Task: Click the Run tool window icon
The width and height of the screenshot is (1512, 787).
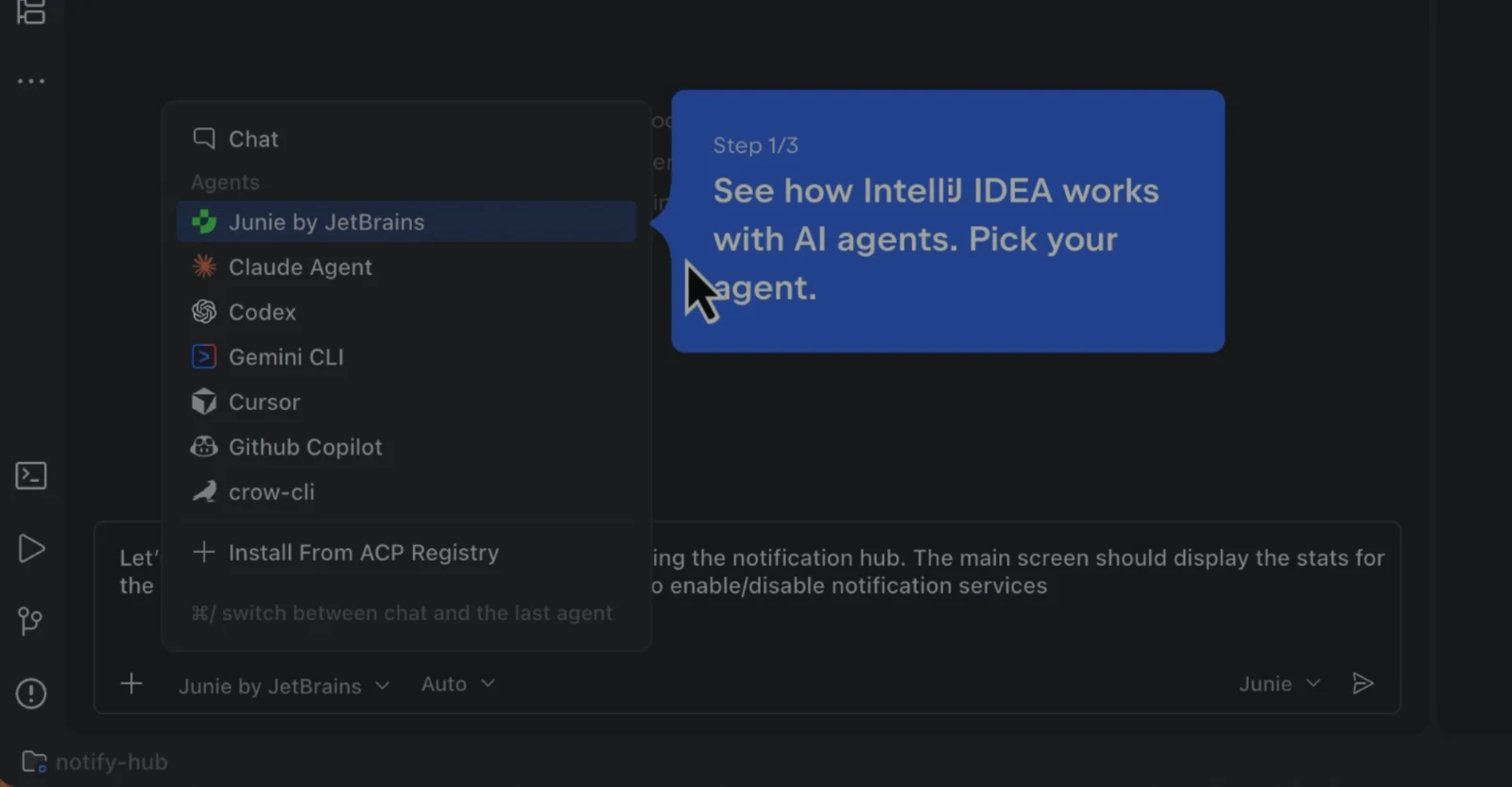Action: click(31, 549)
